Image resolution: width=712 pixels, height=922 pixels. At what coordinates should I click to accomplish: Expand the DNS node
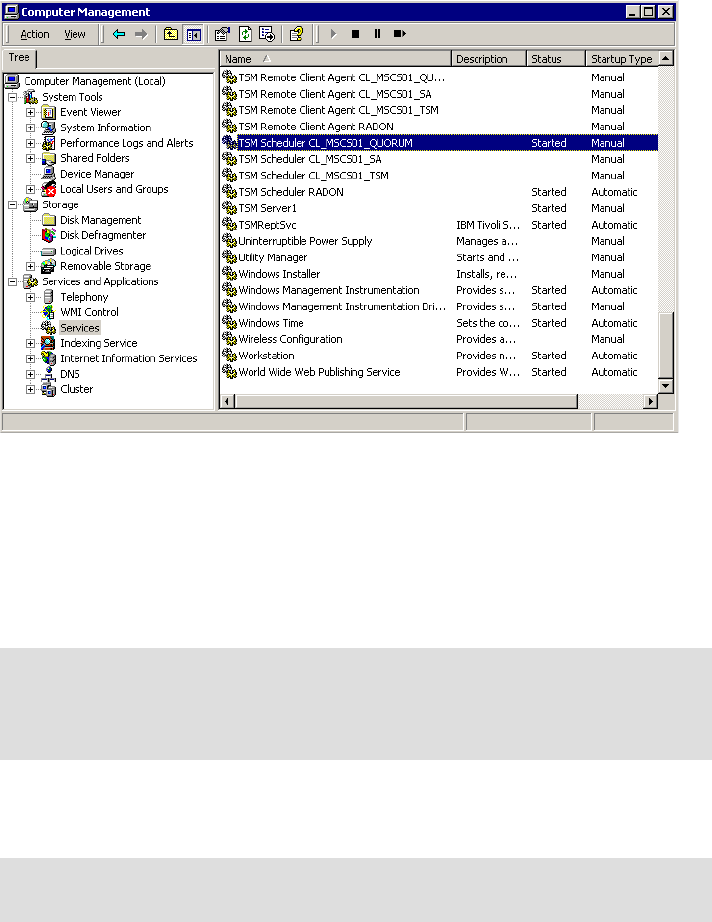(31, 374)
